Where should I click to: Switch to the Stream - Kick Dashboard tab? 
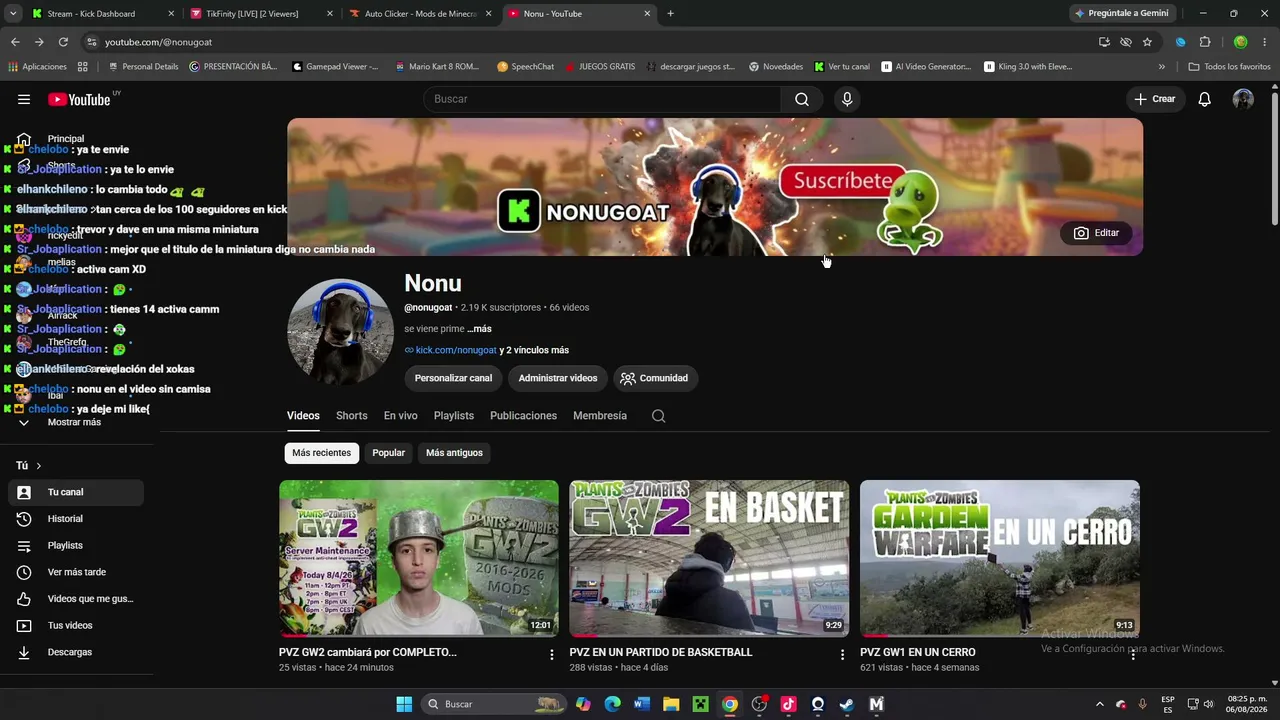point(103,14)
